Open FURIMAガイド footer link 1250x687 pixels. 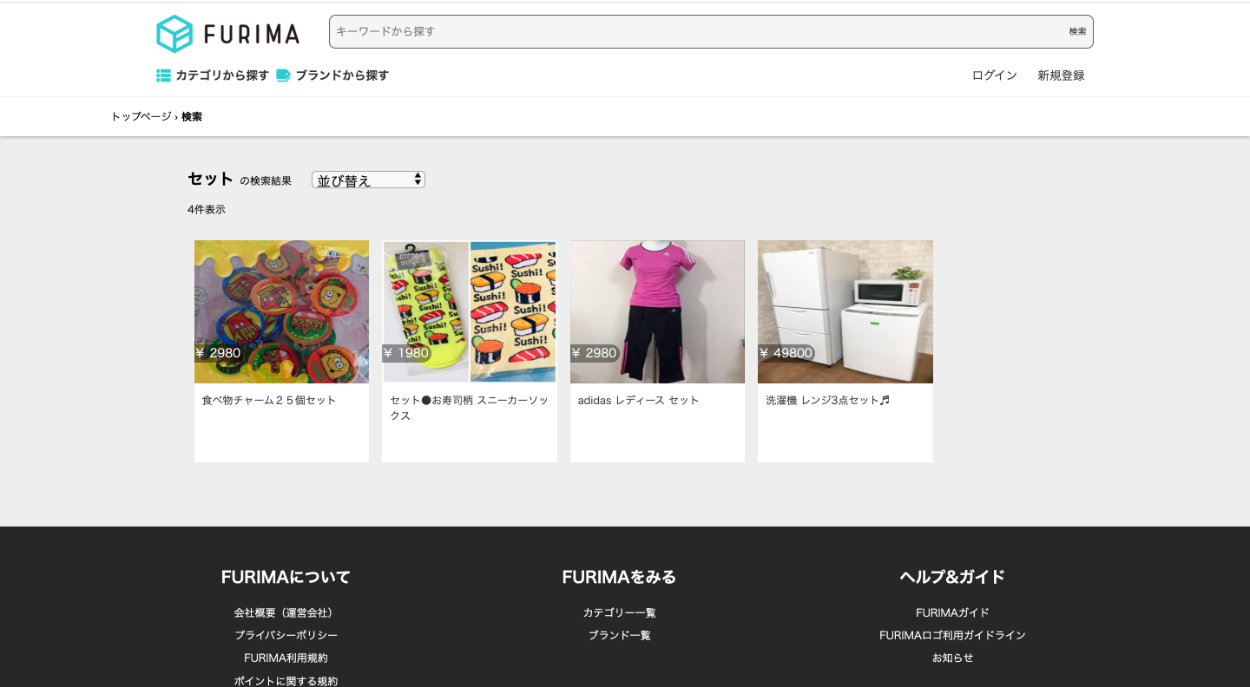952,613
